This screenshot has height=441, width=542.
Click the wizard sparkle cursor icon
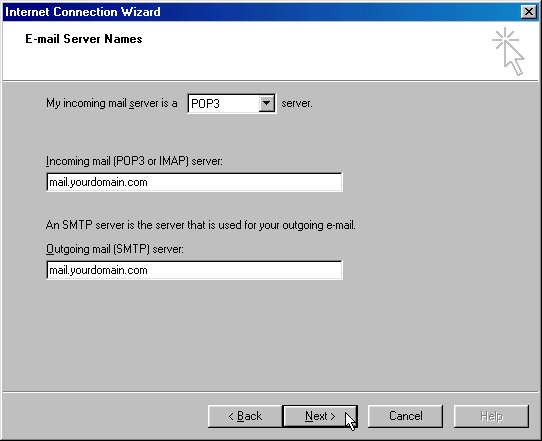(508, 51)
